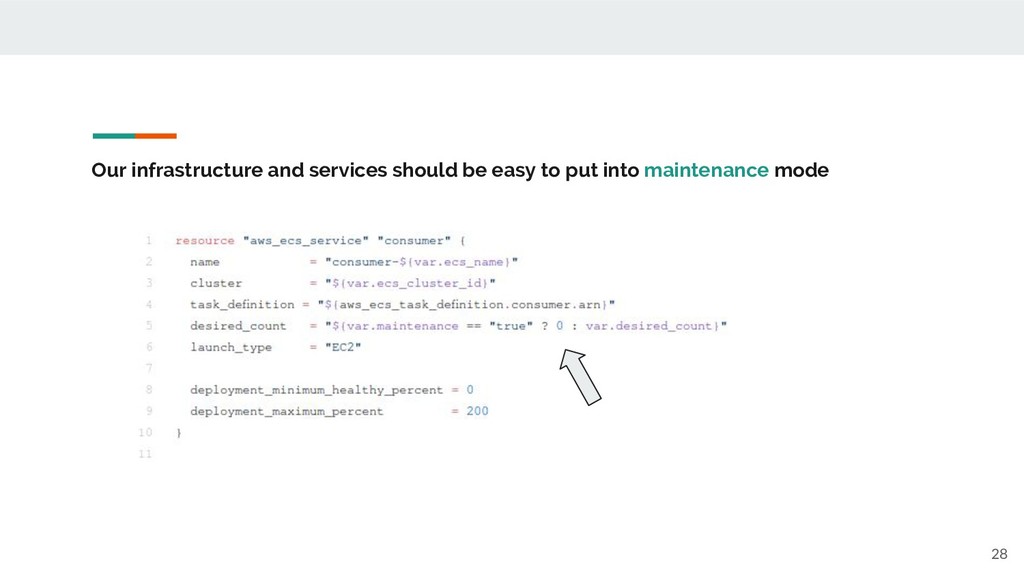This screenshot has width=1024, height=576.
Task: Click the "true" string in the ternary
Action: [x=511, y=326]
